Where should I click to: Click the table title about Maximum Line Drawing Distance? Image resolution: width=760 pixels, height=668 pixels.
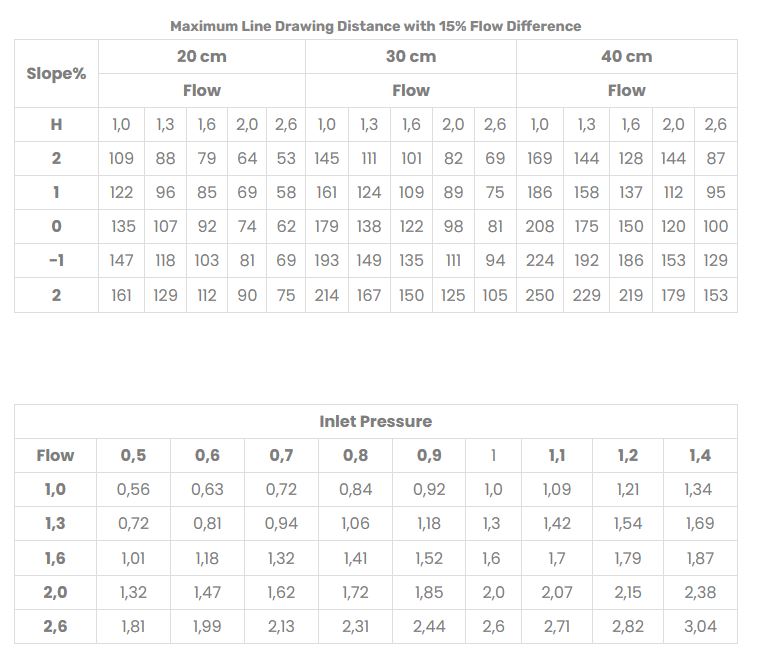click(x=375, y=26)
